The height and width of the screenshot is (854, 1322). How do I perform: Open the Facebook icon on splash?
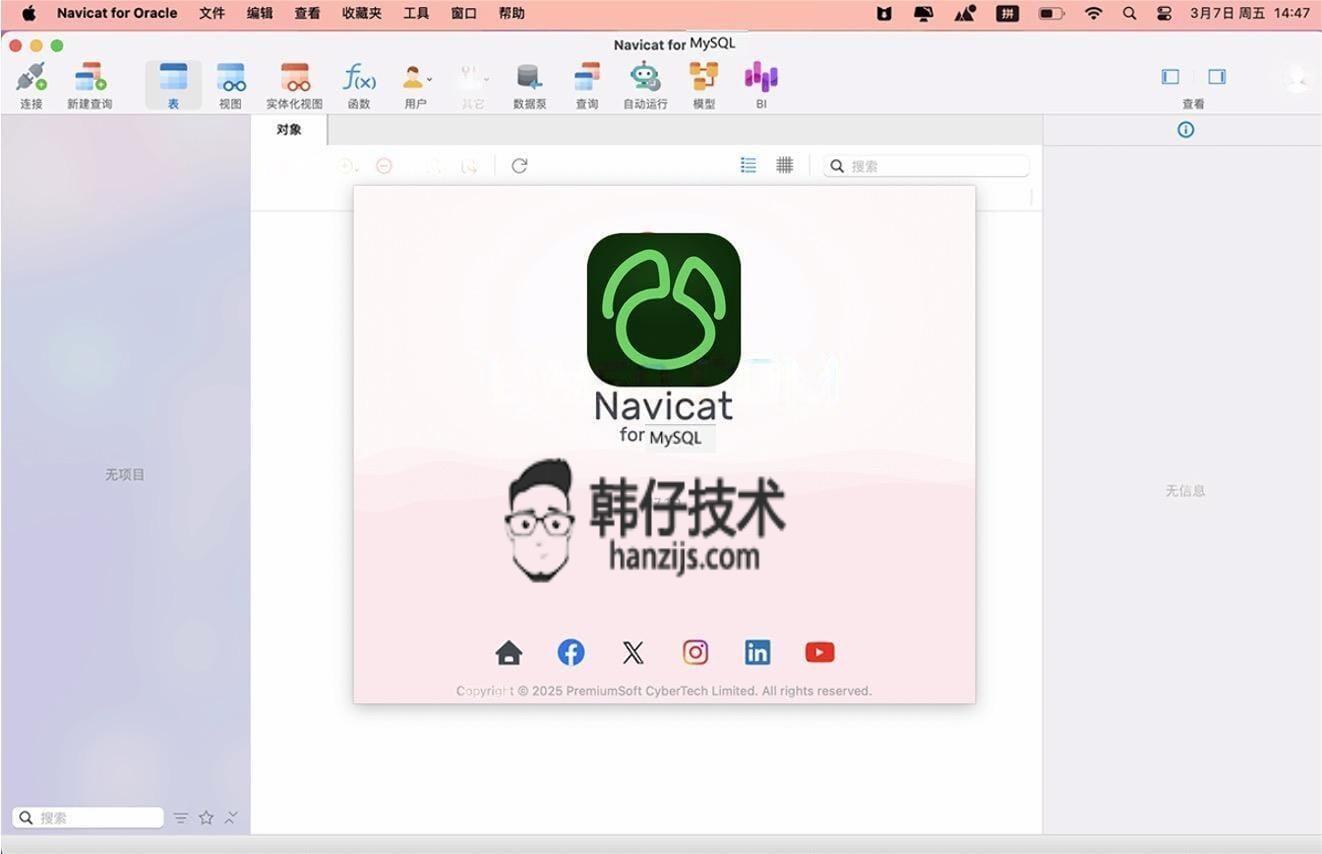click(x=571, y=652)
